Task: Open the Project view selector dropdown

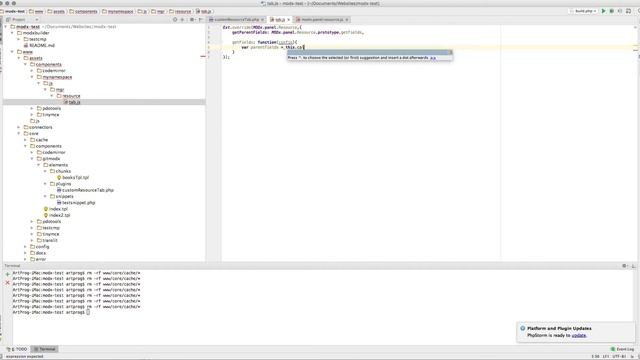Action: [22, 20]
